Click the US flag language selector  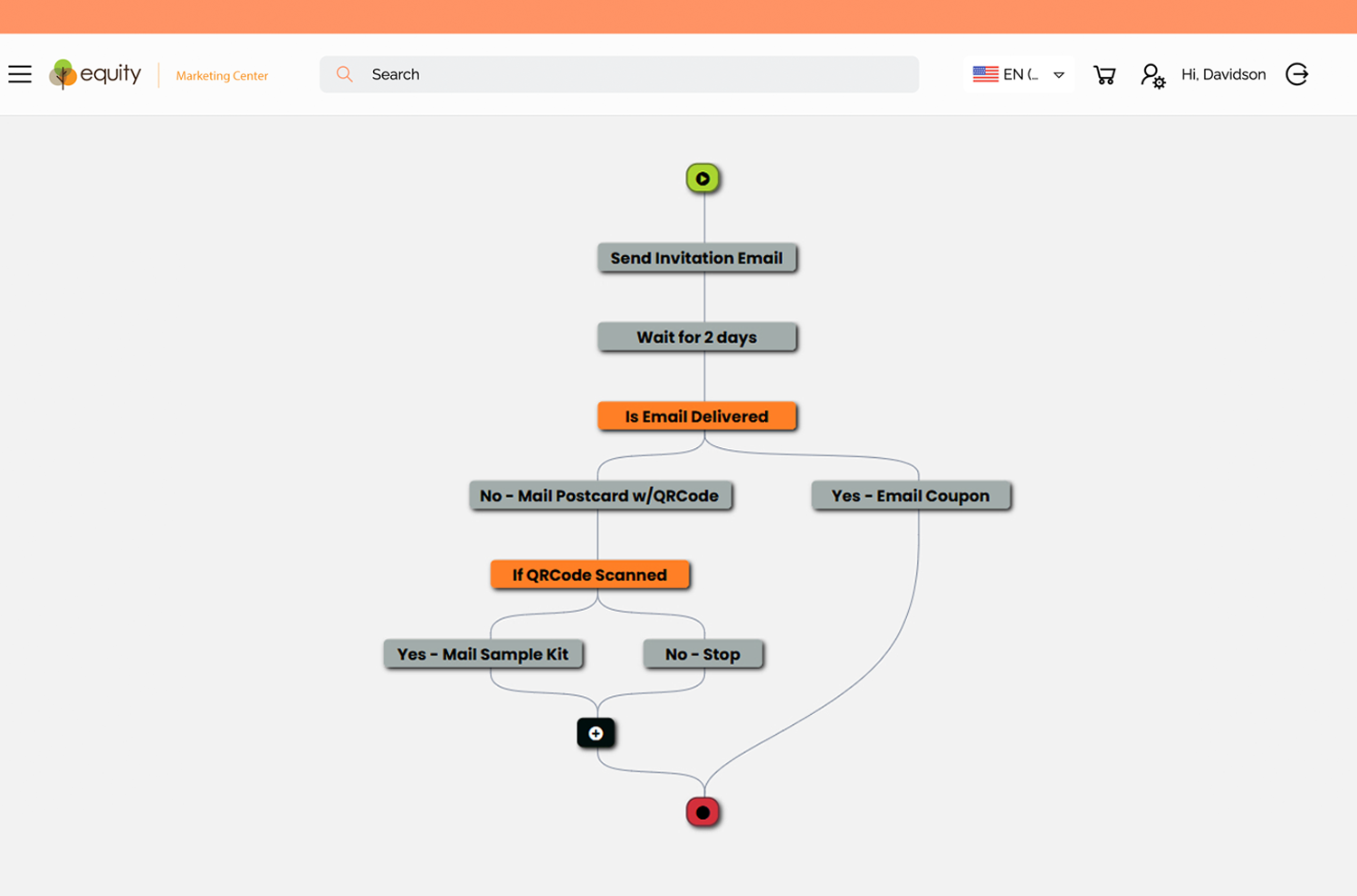(985, 74)
